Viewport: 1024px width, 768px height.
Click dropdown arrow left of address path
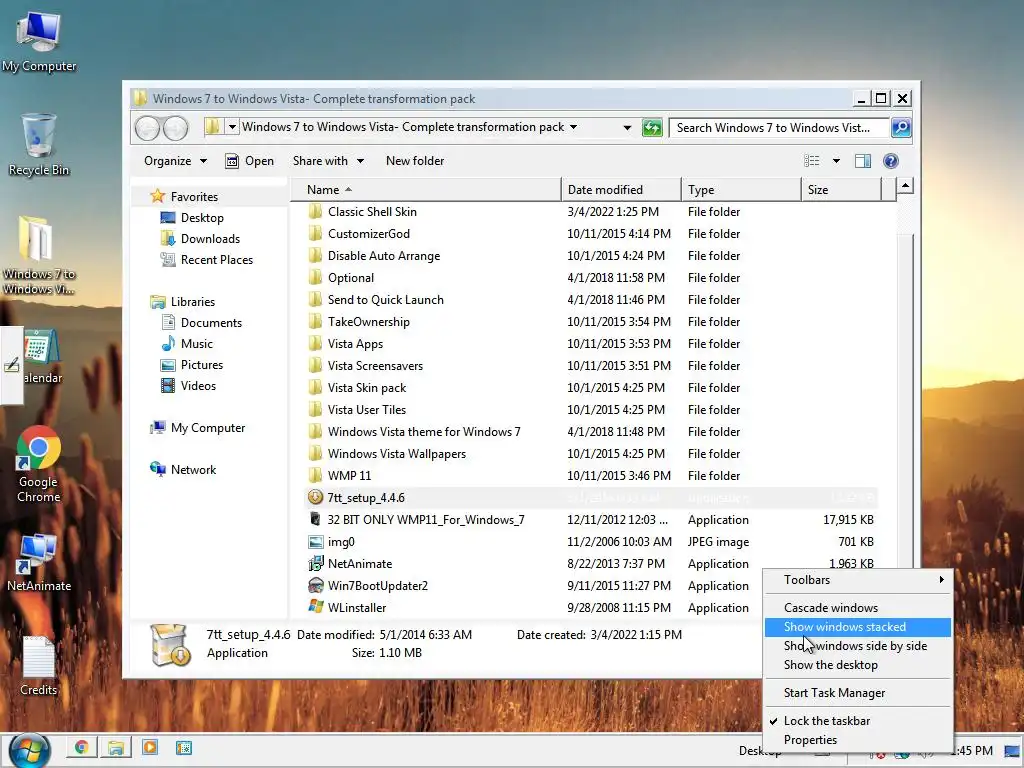pos(232,127)
